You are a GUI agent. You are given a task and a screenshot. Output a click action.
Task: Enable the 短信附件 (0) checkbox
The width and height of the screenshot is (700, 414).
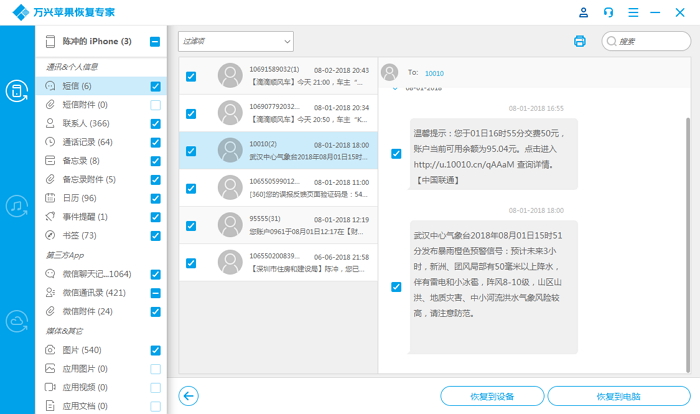click(155, 105)
